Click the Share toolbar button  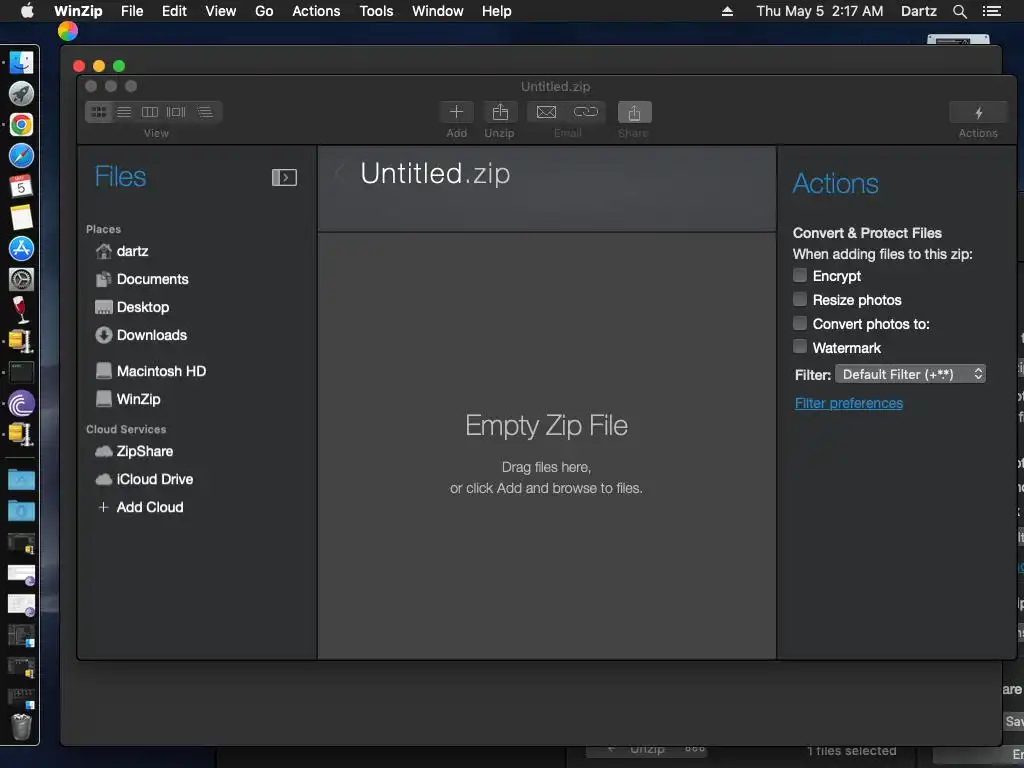[x=634, y=112]
